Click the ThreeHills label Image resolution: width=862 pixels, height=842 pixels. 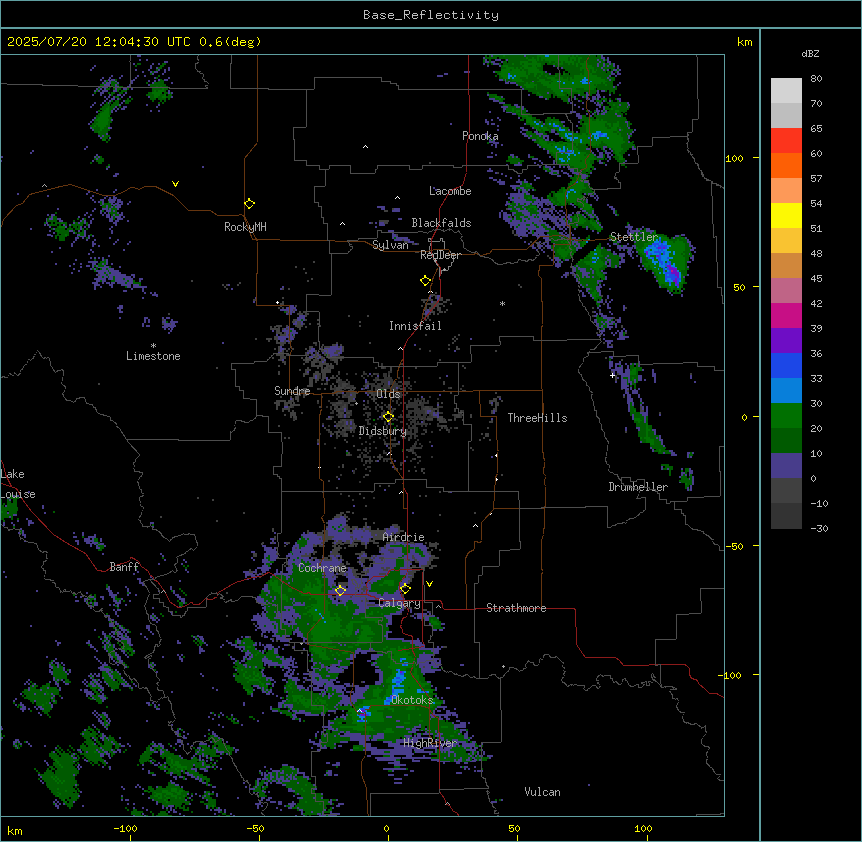pos(537,418)
